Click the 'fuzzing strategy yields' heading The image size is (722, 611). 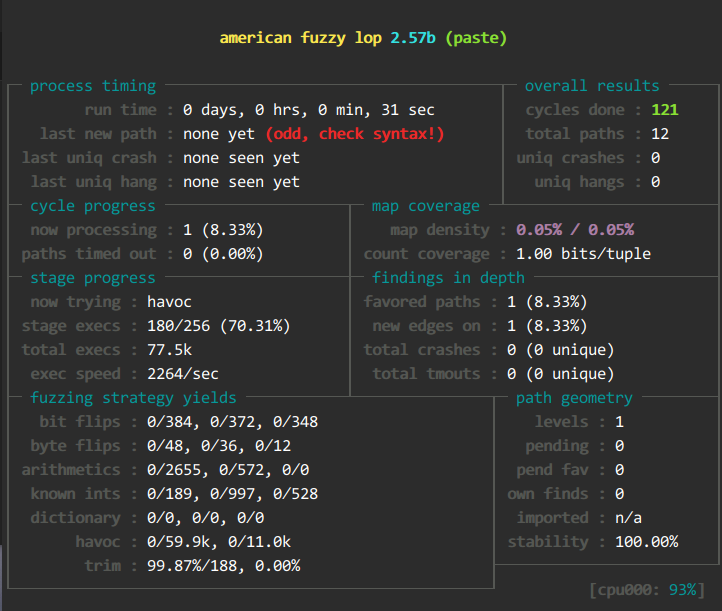coord(134,398)
